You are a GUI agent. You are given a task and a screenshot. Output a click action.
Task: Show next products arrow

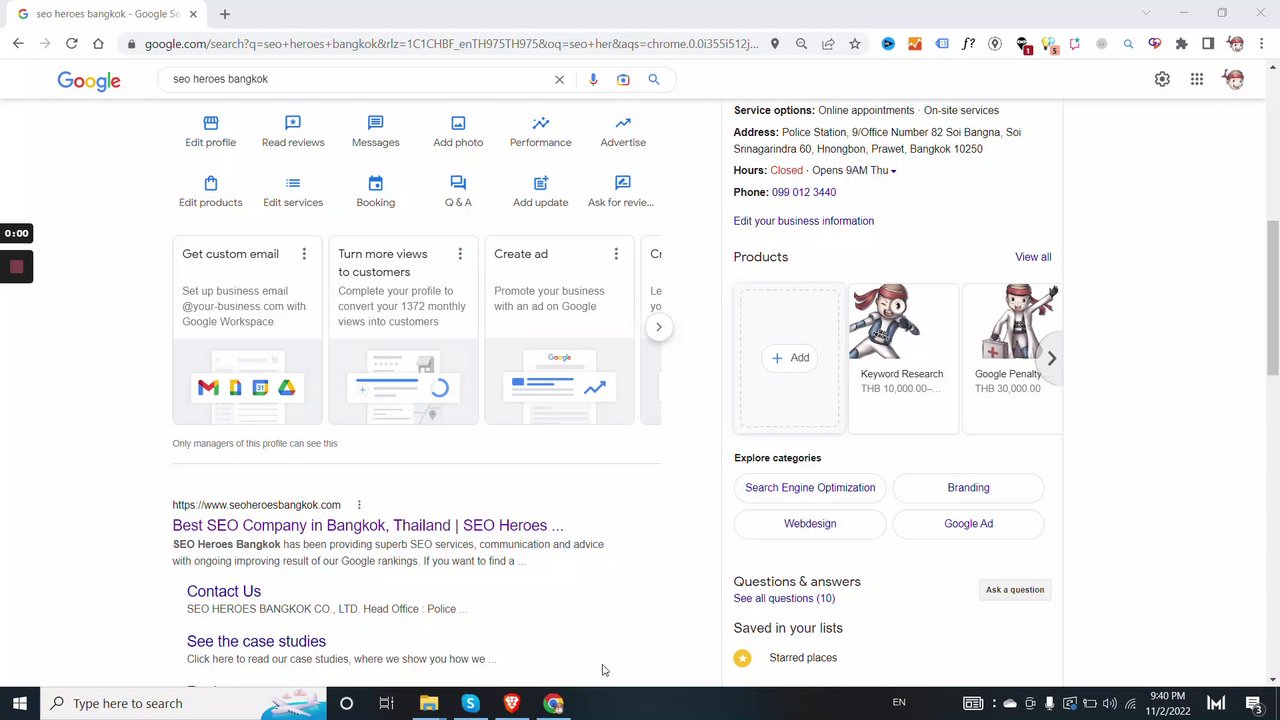click(1051, 358)
